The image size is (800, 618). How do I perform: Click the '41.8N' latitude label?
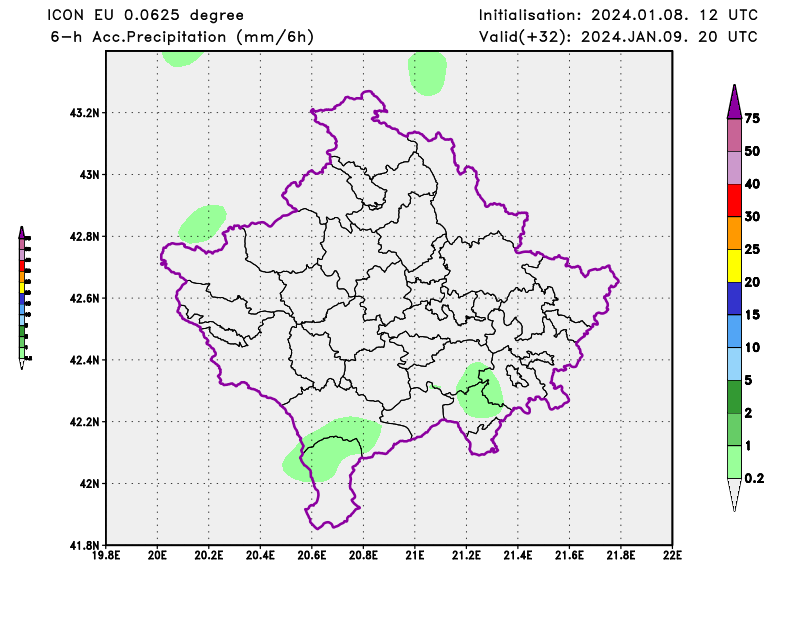(84, 546)
